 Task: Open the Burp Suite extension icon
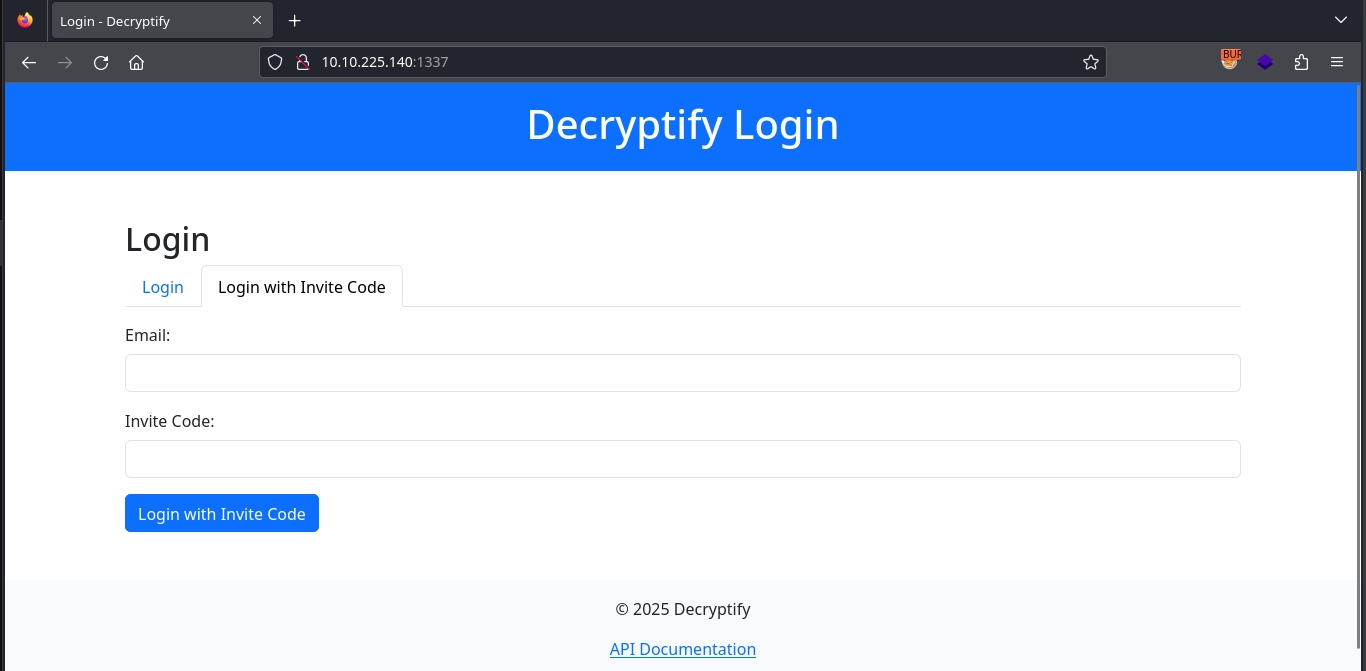tap(1230, 61)
